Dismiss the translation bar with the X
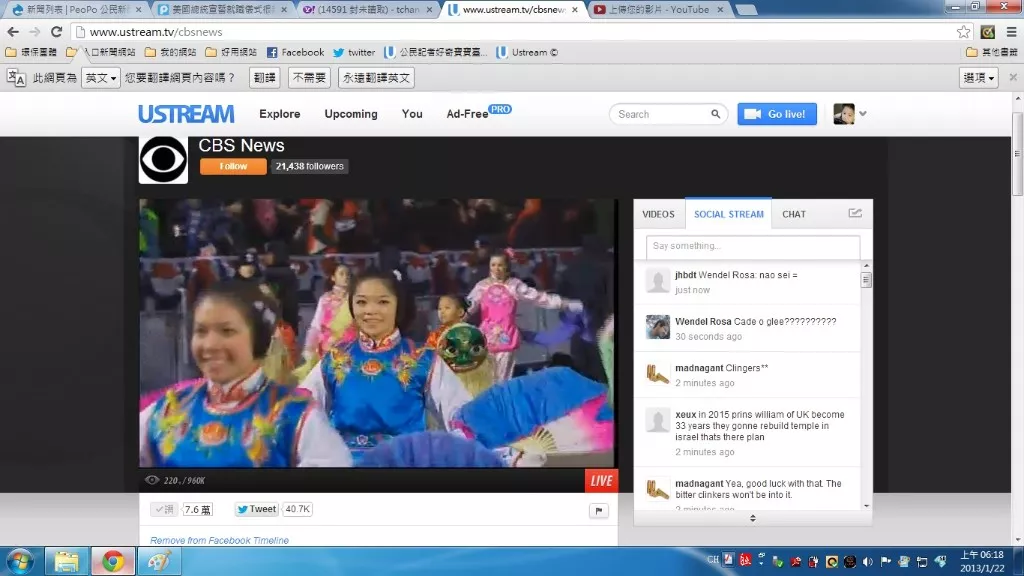This screenshot has width=1024, height=576. [1013, 77]
